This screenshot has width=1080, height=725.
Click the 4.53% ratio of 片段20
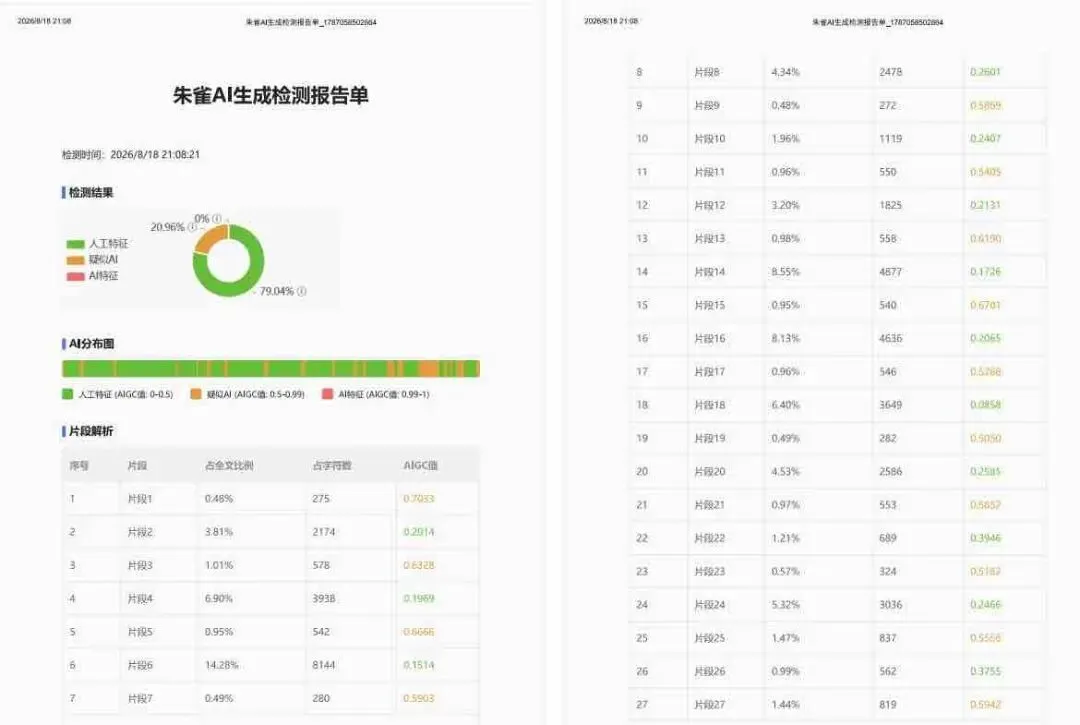point(785,471)
